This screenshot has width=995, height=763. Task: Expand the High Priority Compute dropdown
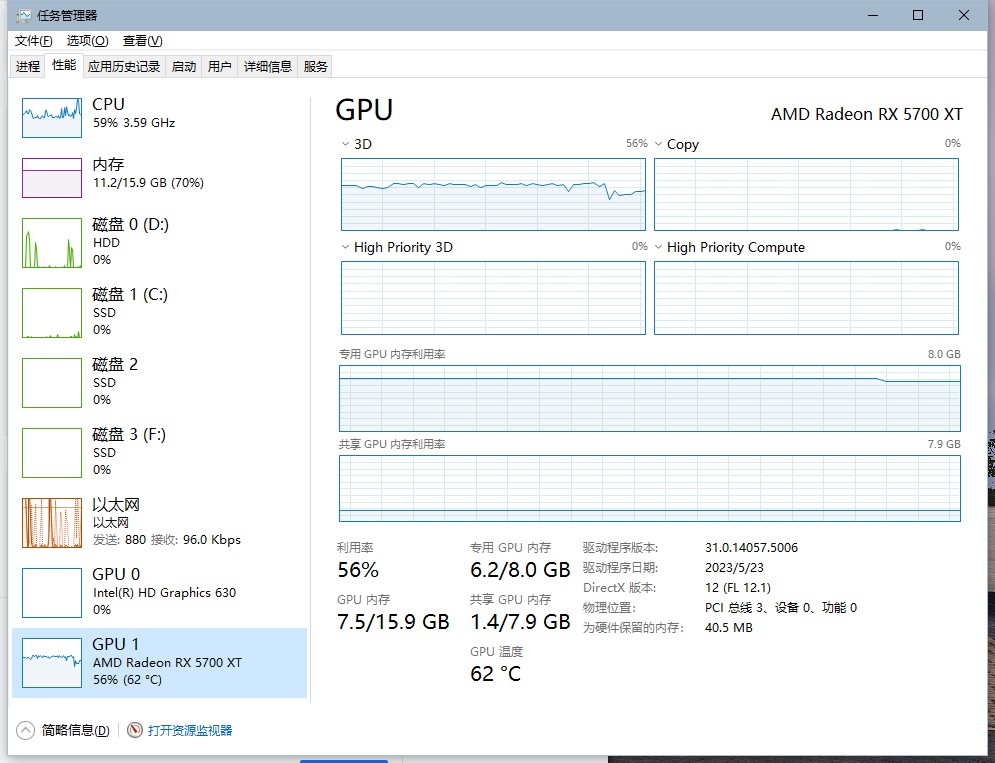(659, 247)
